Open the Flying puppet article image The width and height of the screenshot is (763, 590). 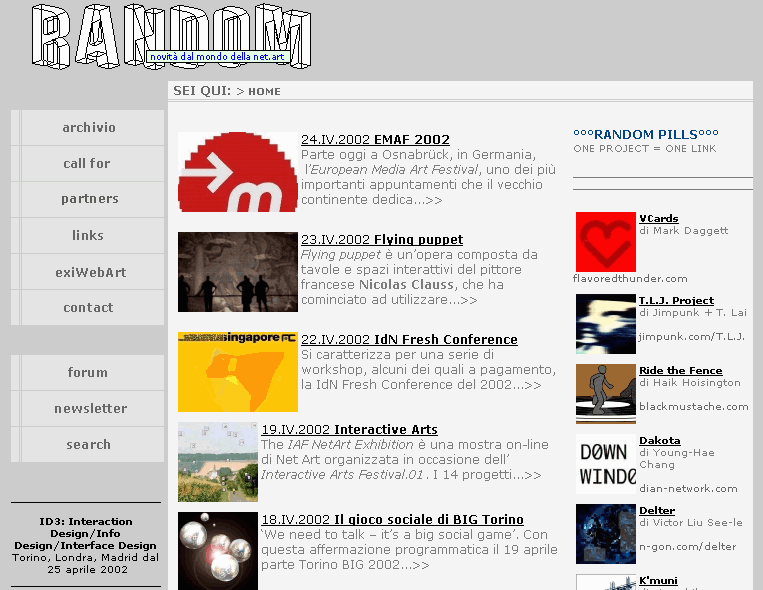click(238, 272)
